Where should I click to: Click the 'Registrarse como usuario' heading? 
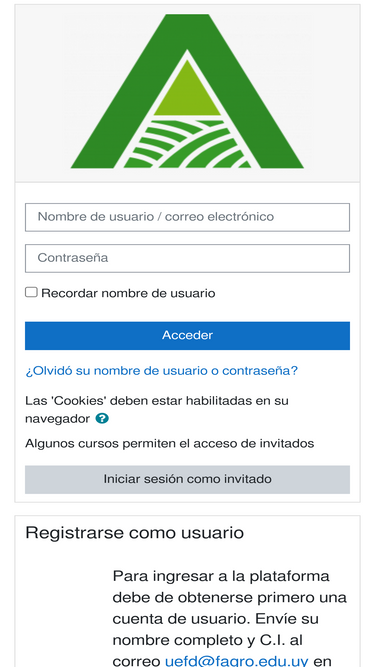coord(134,533)
